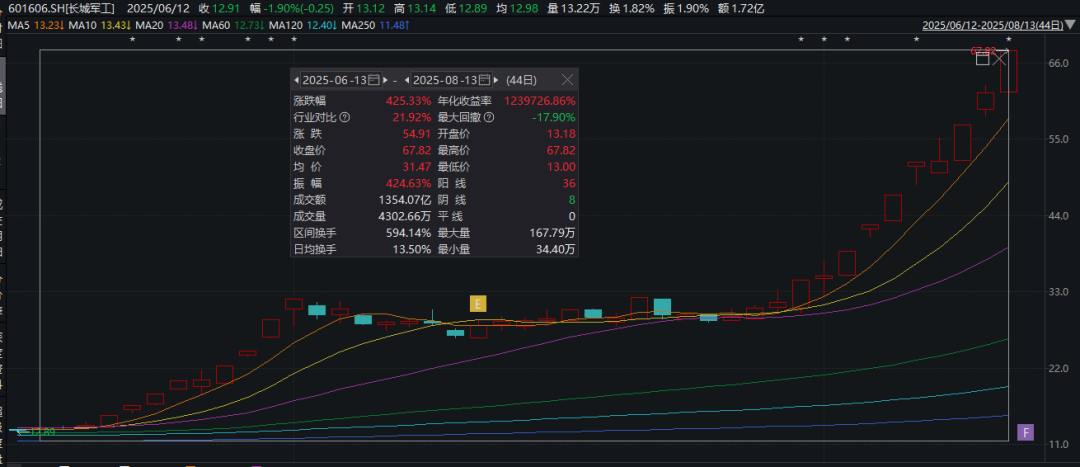1080x467 pixels.
Task: Open the end date calendar picker
Action: pyautogui.click(x=485, y=79)
